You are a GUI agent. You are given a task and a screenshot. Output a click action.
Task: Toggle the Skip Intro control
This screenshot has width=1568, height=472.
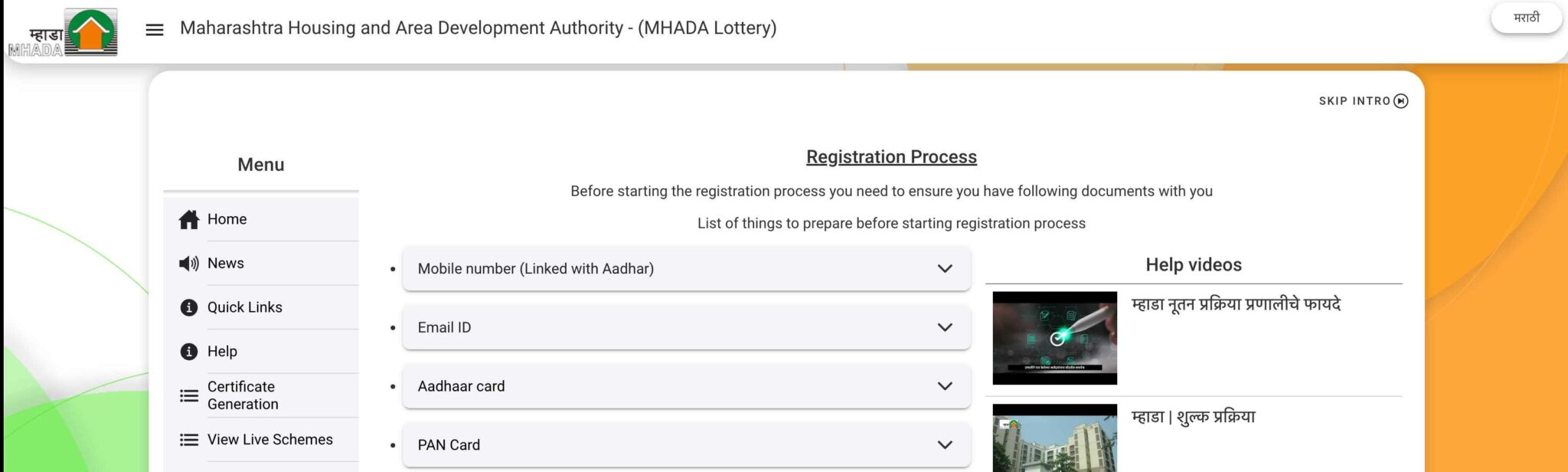click(x=1361, y=100)
